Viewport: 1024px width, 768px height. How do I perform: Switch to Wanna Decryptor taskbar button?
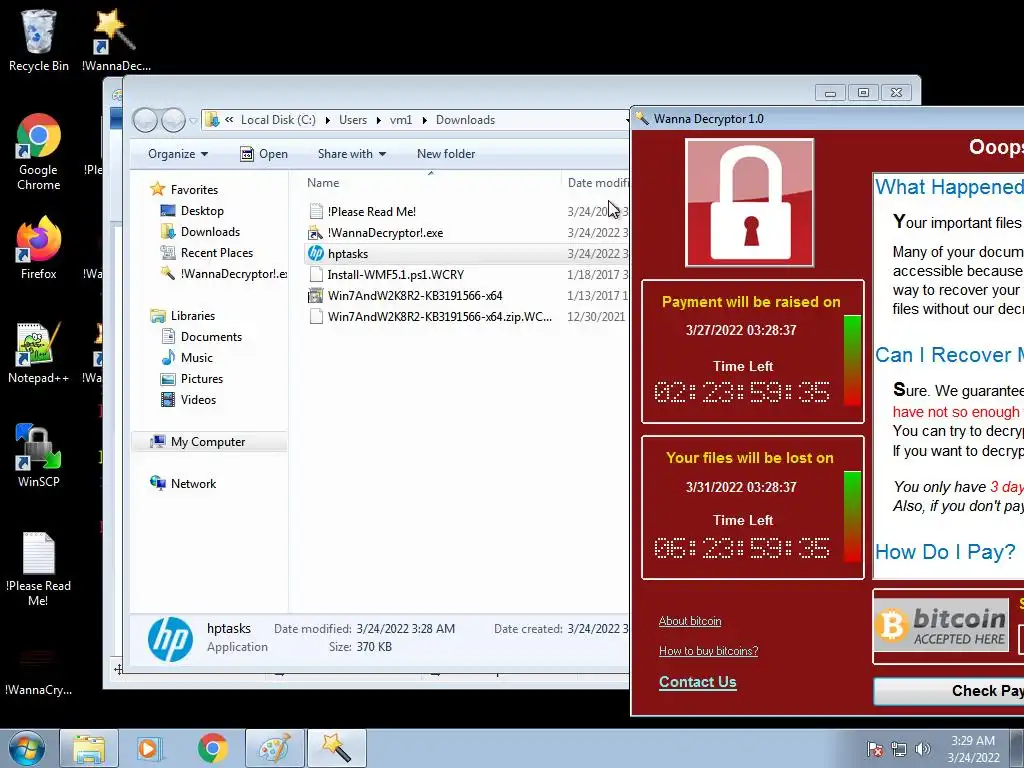point(336,748)
